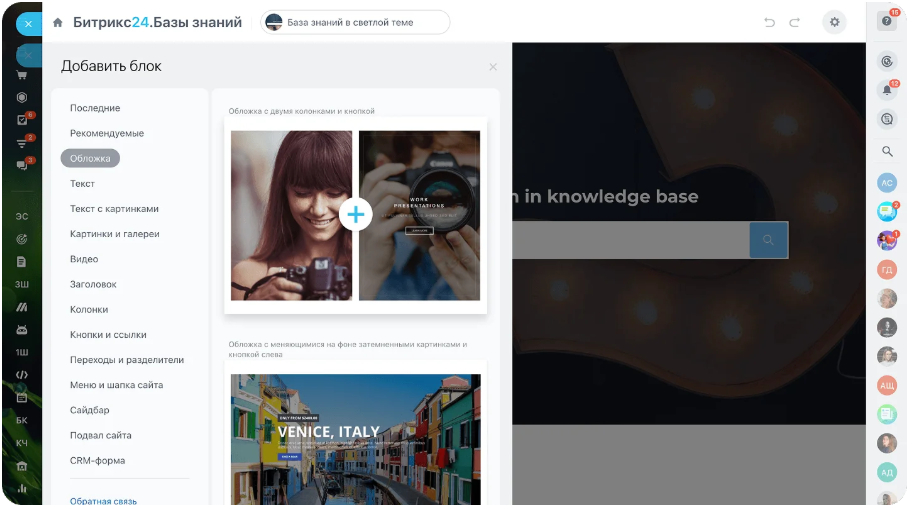
Task: Click the redo arrow in the top bar
Action: point(794,22)
